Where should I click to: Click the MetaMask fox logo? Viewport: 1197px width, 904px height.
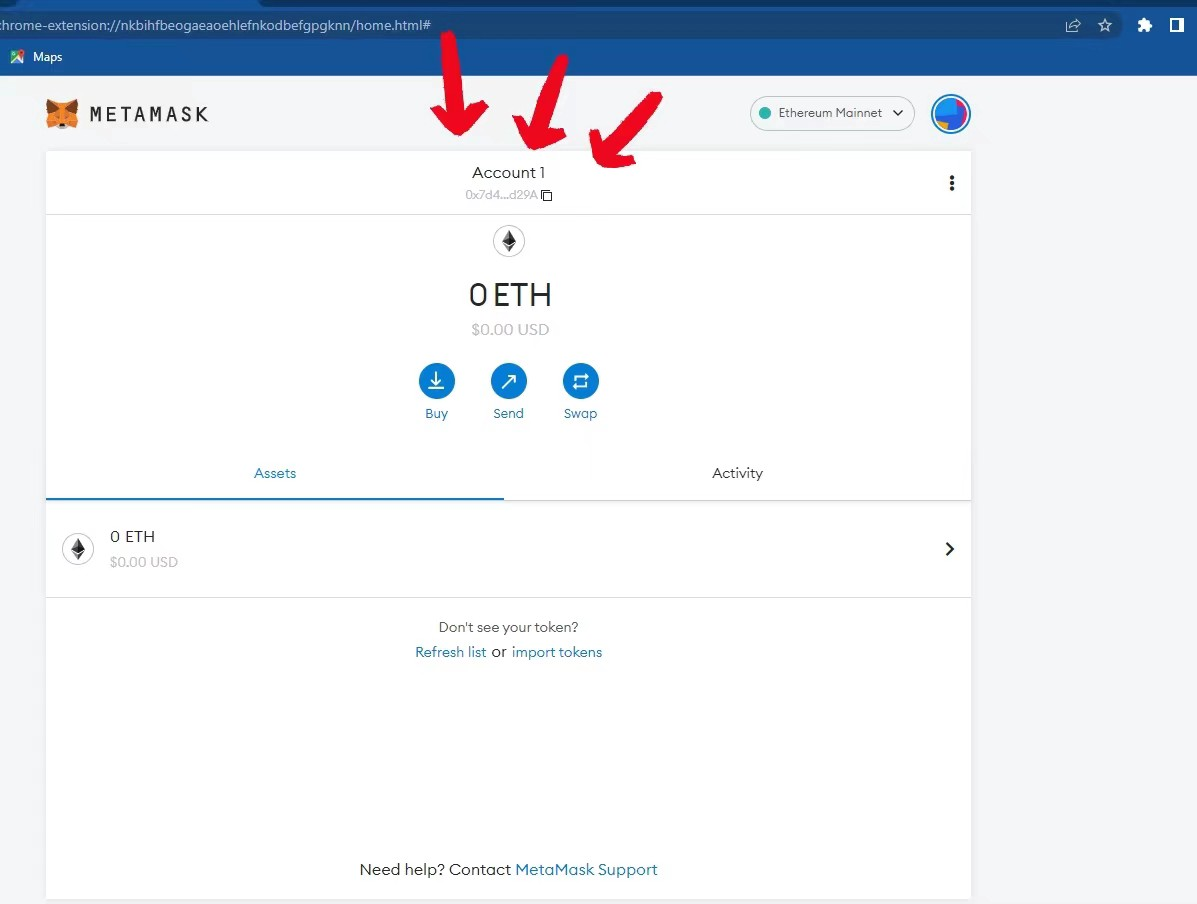pyautogui.click(x=62, y=114)
